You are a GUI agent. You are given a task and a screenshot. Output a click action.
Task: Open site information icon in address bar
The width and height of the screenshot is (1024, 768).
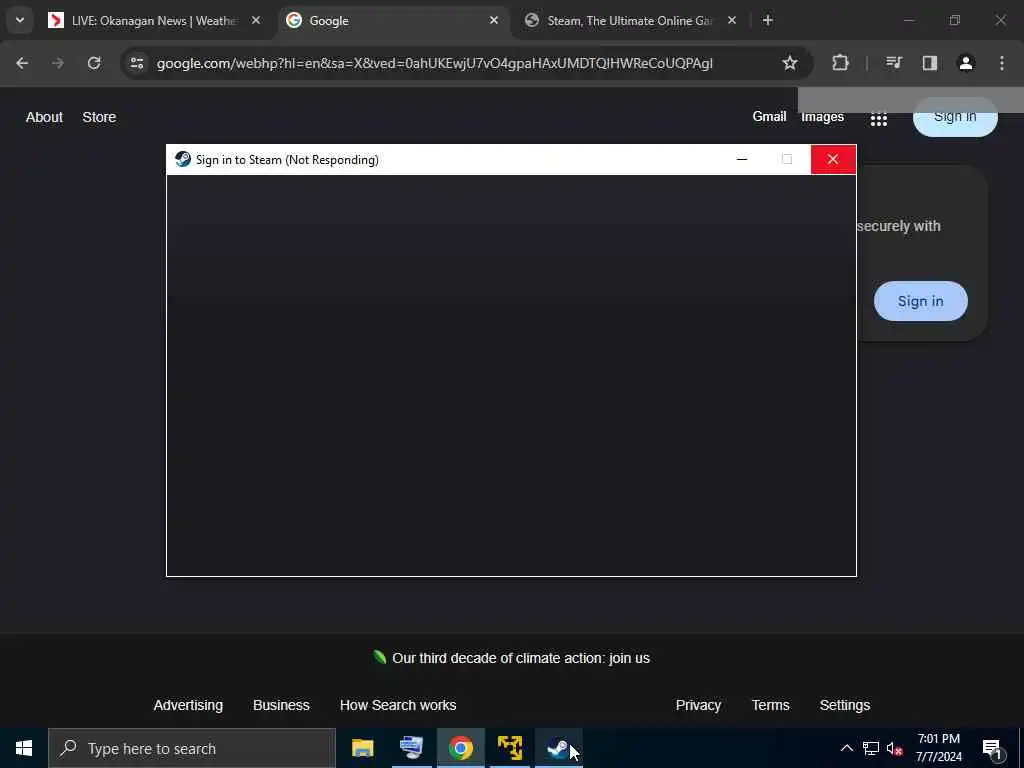(x=136, y=63)
